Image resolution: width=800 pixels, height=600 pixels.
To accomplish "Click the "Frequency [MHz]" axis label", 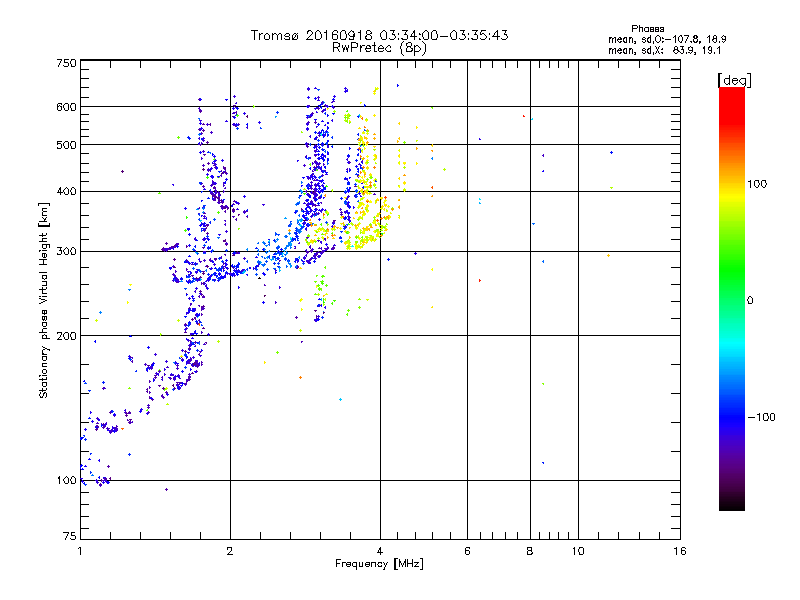I will pyautogui.click(x=379, y=564).
